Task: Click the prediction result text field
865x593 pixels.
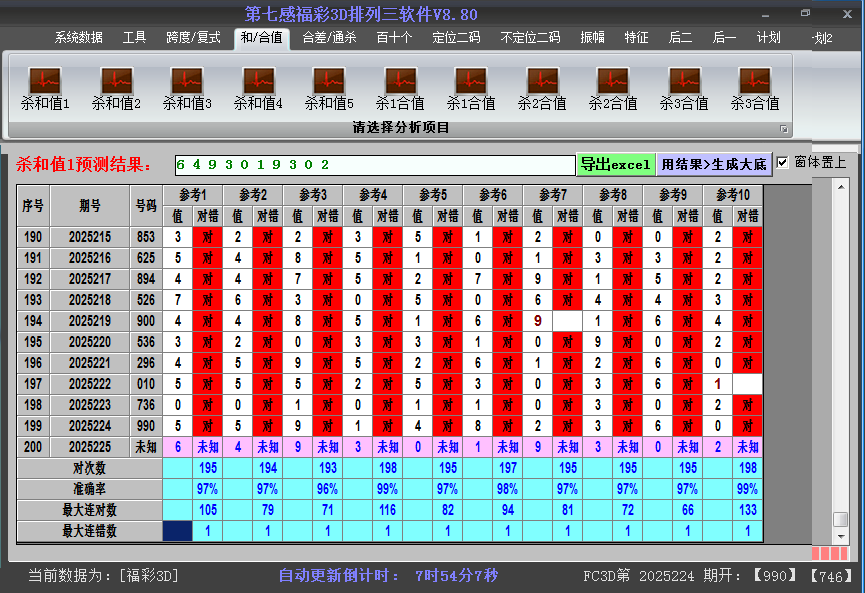Action: tap(373, 164)
